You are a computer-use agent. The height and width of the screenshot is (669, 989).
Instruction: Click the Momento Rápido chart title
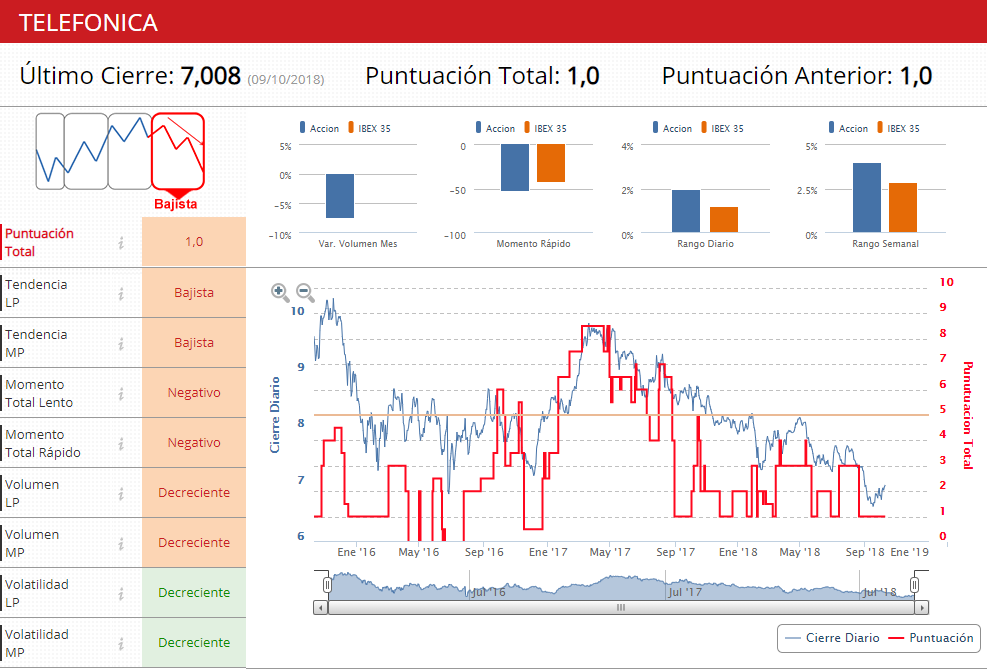pos(534,244)
